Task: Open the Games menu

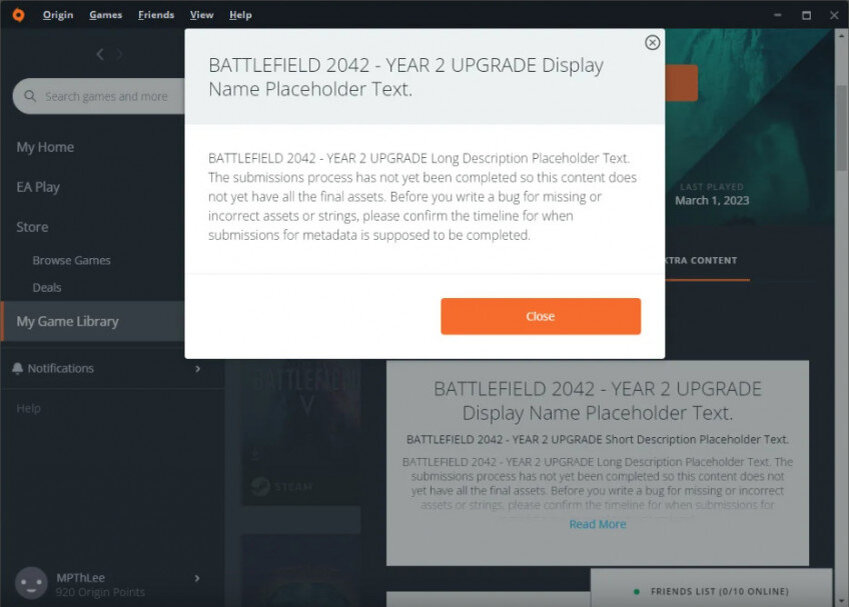Action: coord(105,14)
